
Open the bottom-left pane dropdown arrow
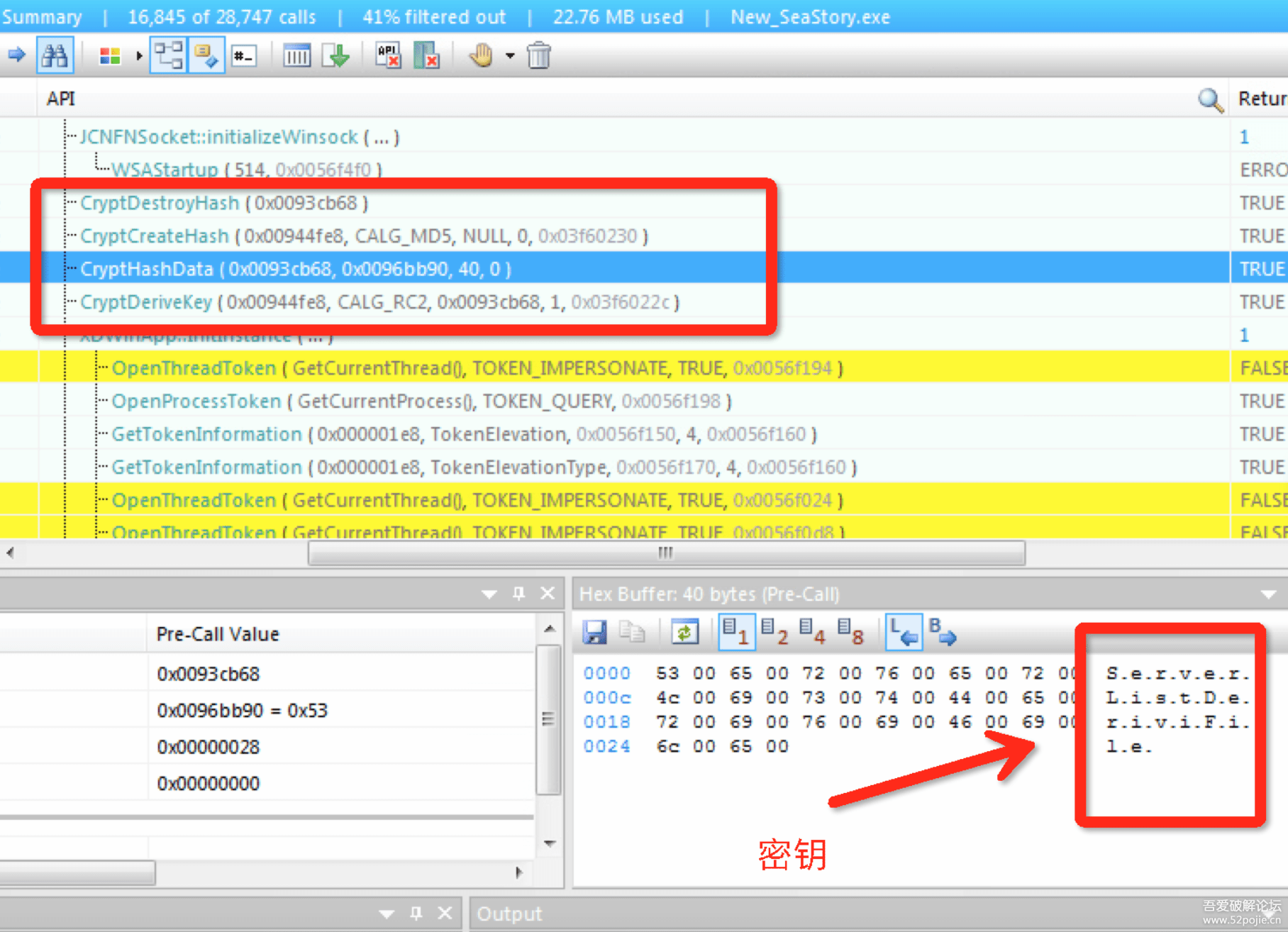coord(387,914)
